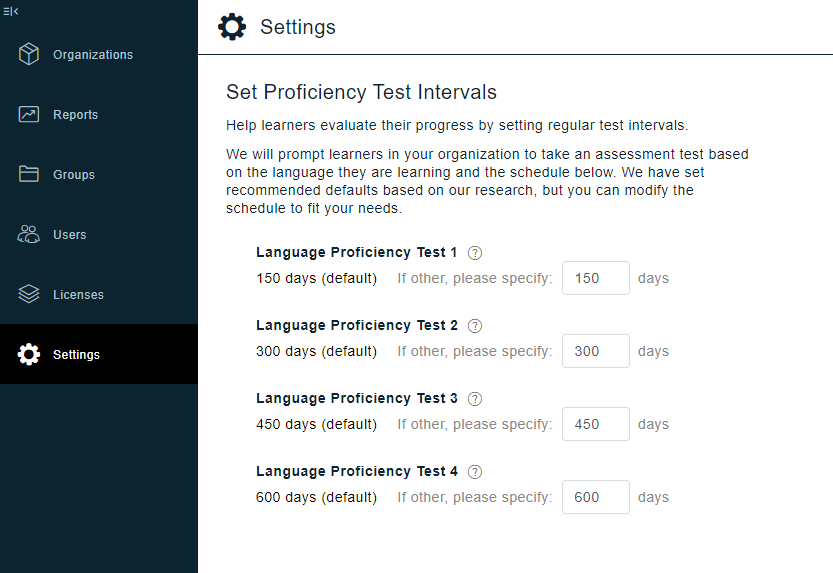Open the Reports chart icon
Image resolution: width=833 pixels, height=573 pixels.
(29, 114)
